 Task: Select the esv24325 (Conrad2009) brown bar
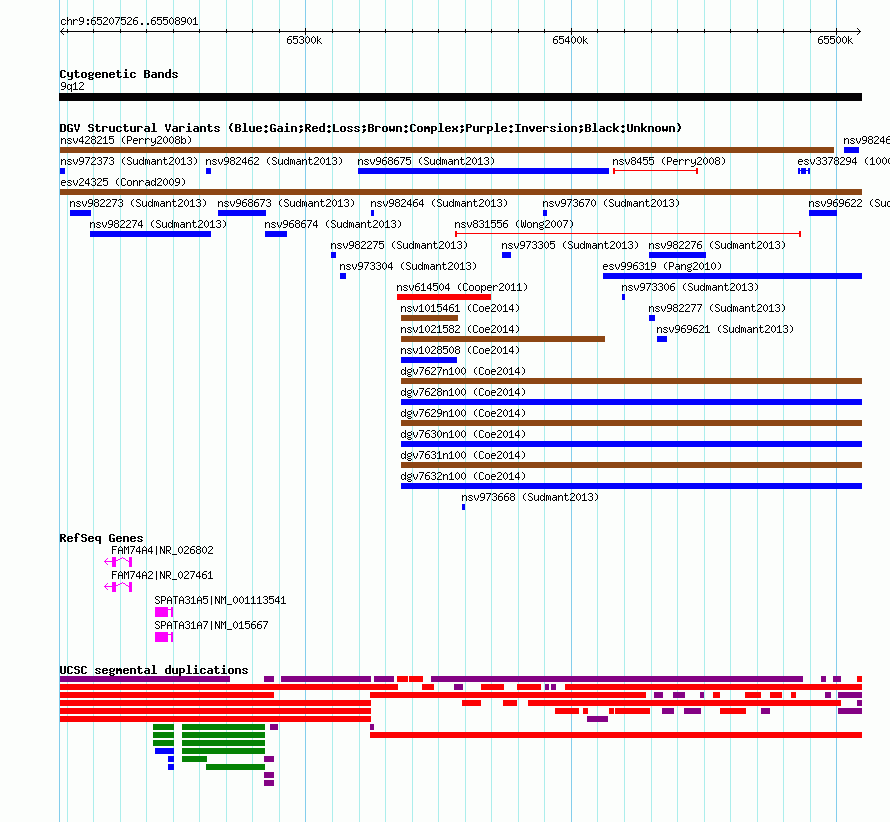point(460,192)
